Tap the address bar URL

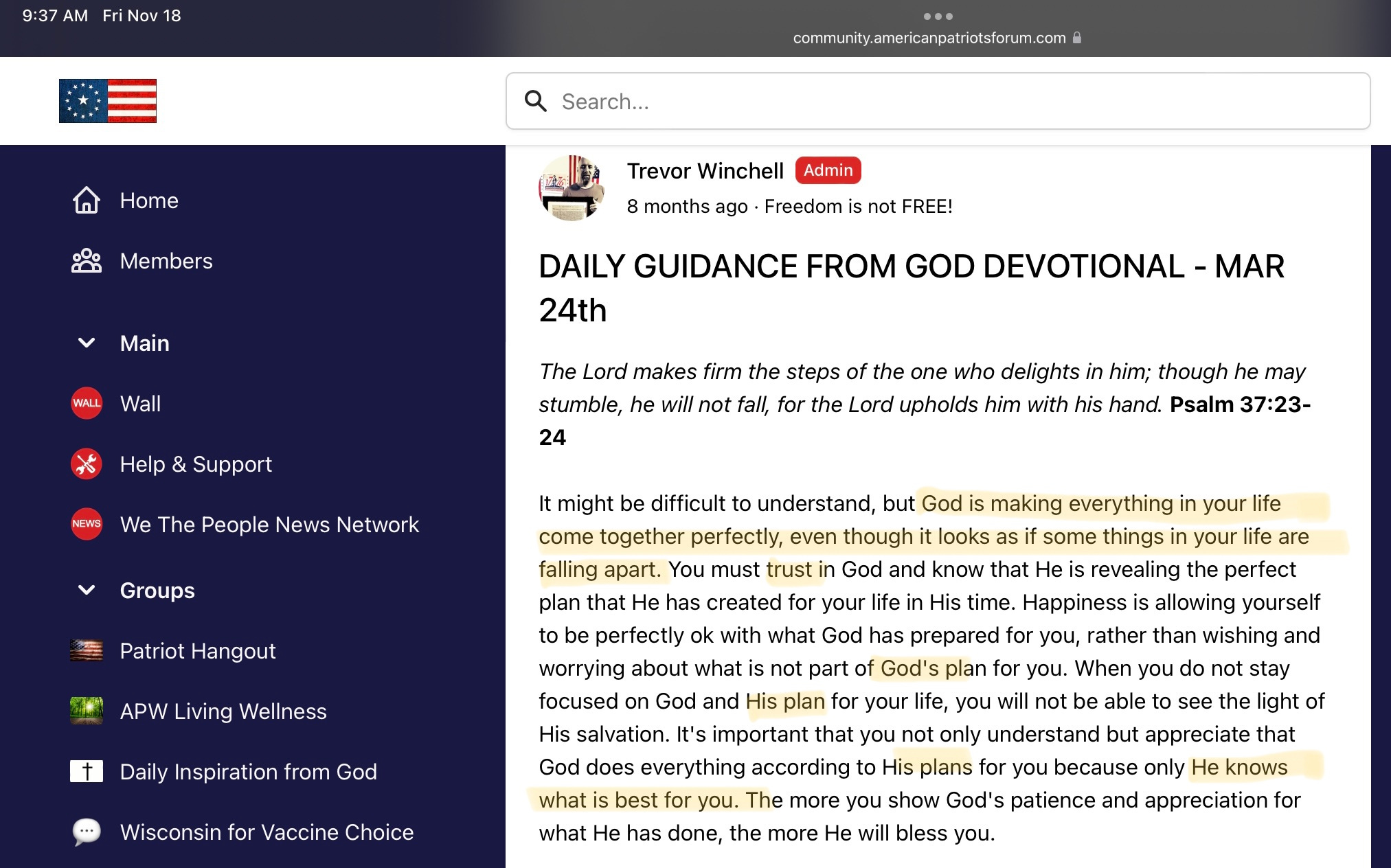[929, 38]
